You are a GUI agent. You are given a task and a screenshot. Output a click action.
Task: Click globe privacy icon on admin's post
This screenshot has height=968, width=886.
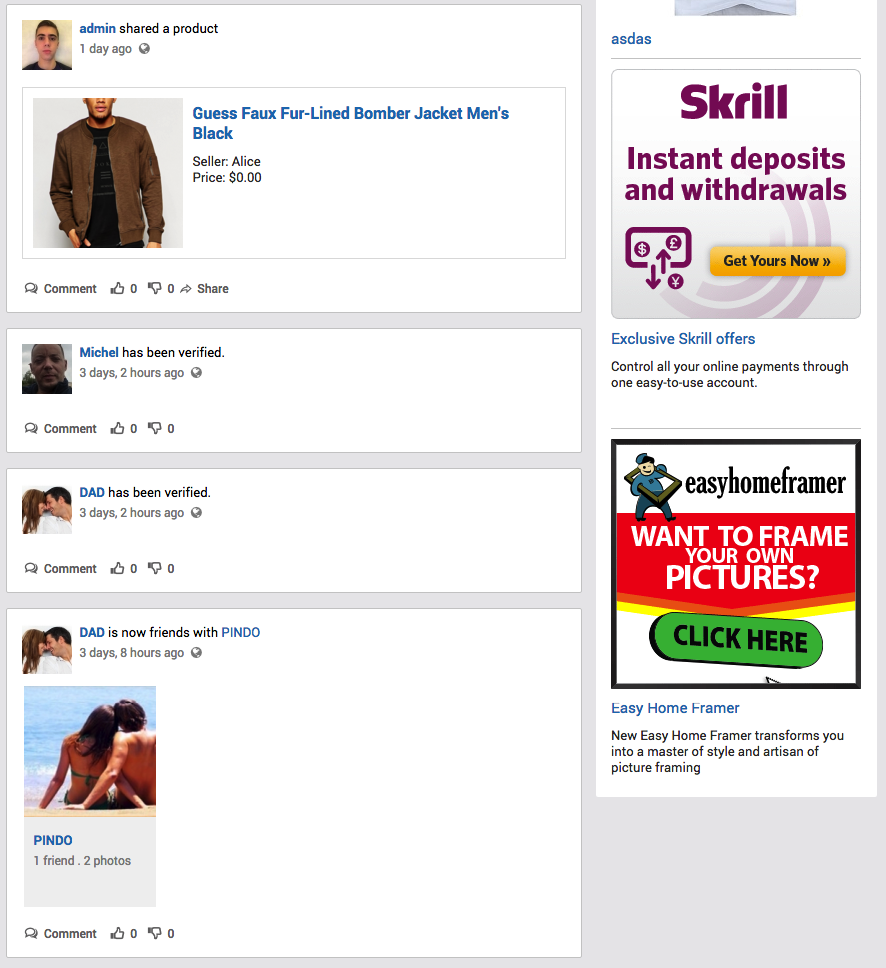pyautogui.click(x=144, y=49)
